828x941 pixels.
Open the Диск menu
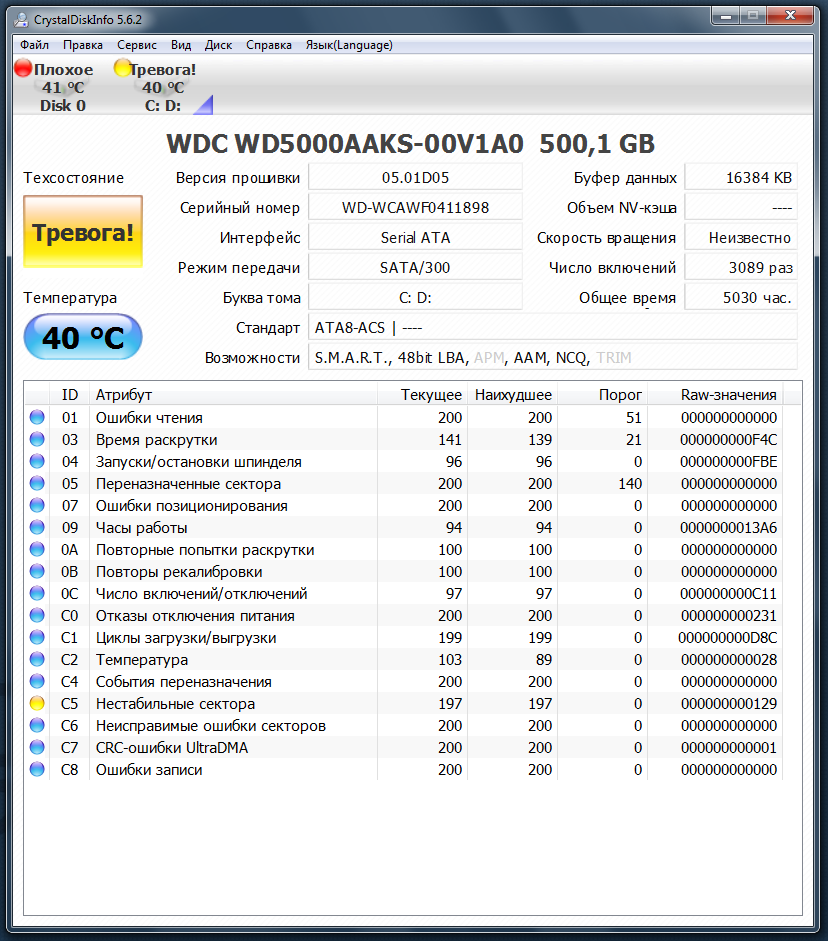tap(218, 45)
